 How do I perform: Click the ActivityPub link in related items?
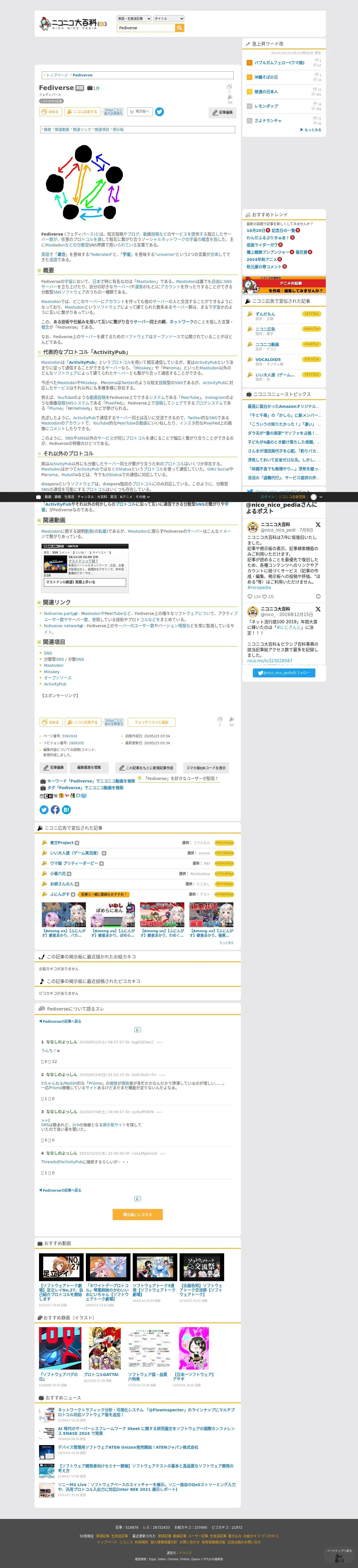pos(55,684)
